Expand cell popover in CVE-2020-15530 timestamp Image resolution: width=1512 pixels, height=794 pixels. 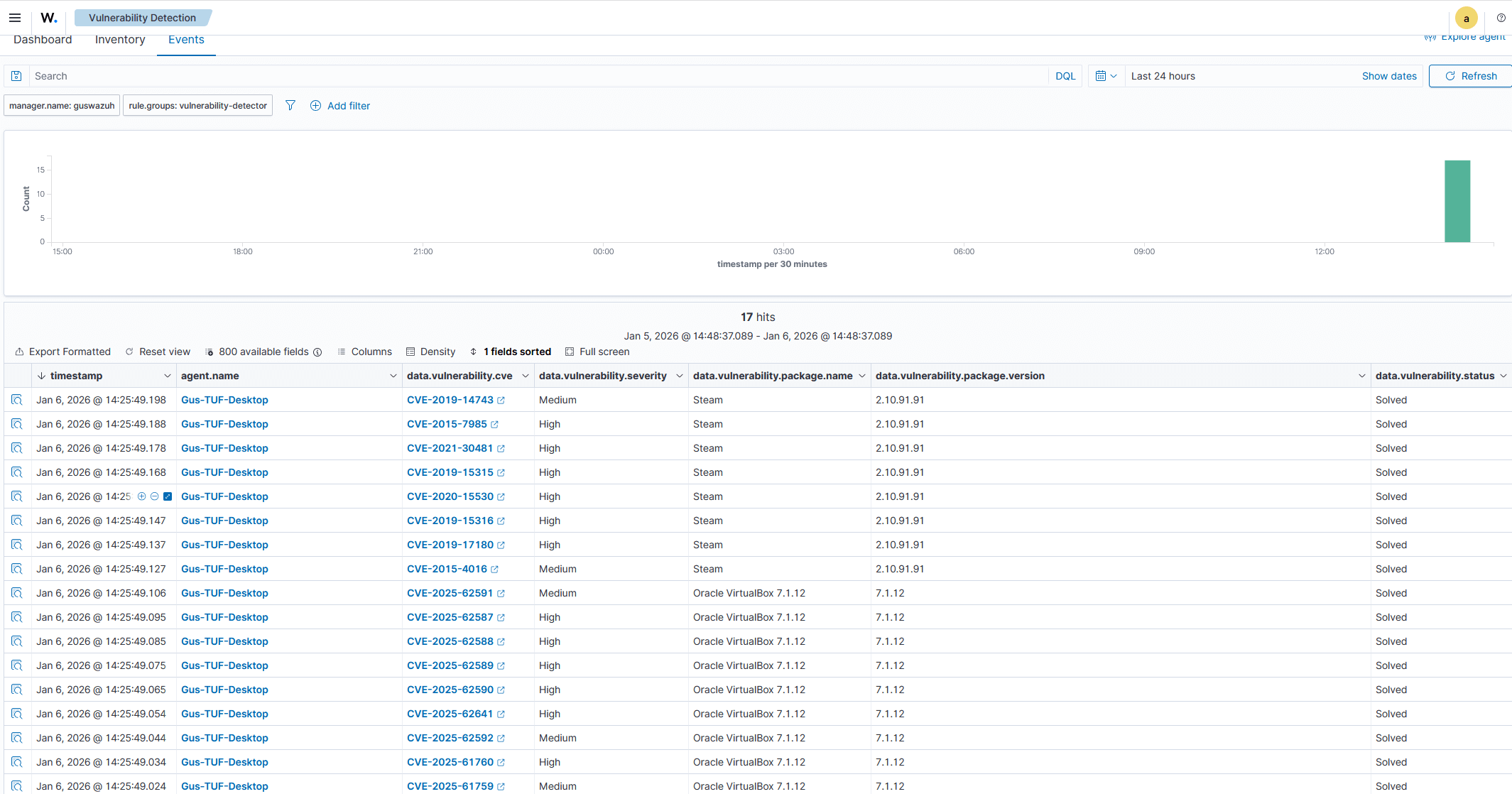pyautogui.click(x=168, y=496)
